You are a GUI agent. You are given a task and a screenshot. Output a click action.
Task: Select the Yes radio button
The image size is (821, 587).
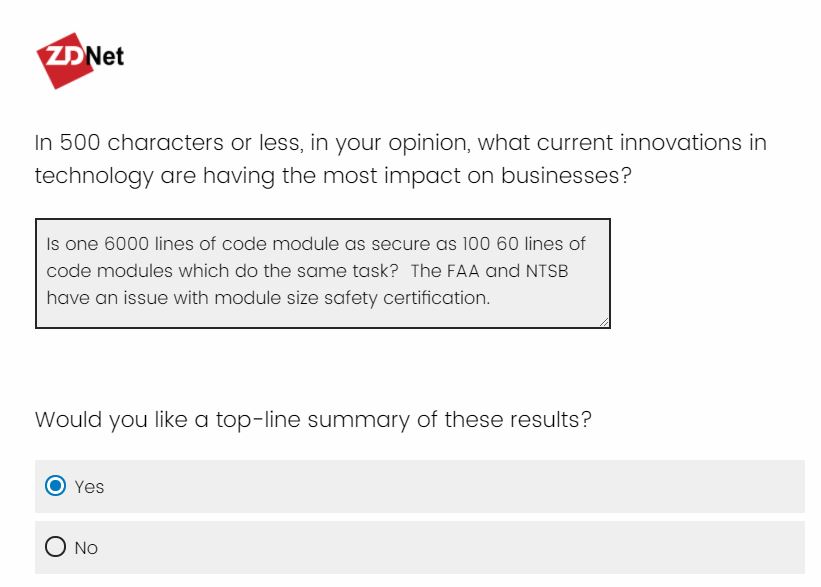pyautogui.click(x=56, y=486)
